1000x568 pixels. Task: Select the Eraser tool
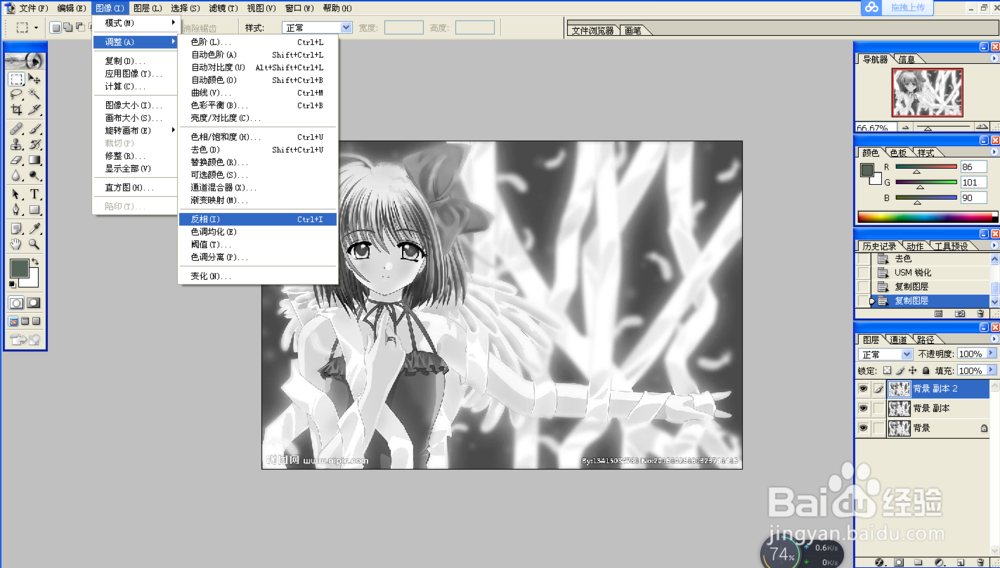click(17, 160)
